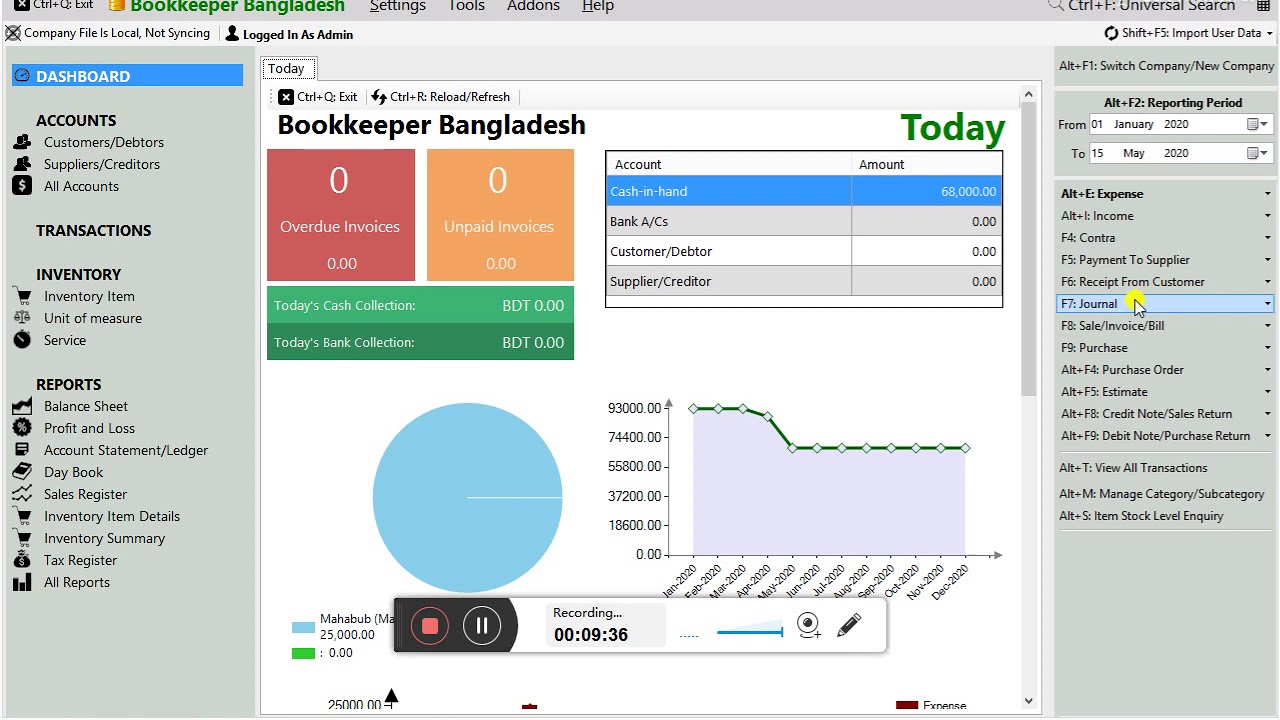Expand the Import User Data dropdown arrow
Screen dimensions: 1280x720
coord(1269,33)
